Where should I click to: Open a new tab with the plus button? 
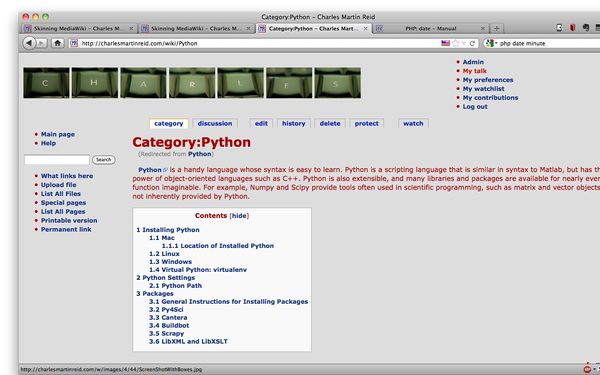[496, 28]
